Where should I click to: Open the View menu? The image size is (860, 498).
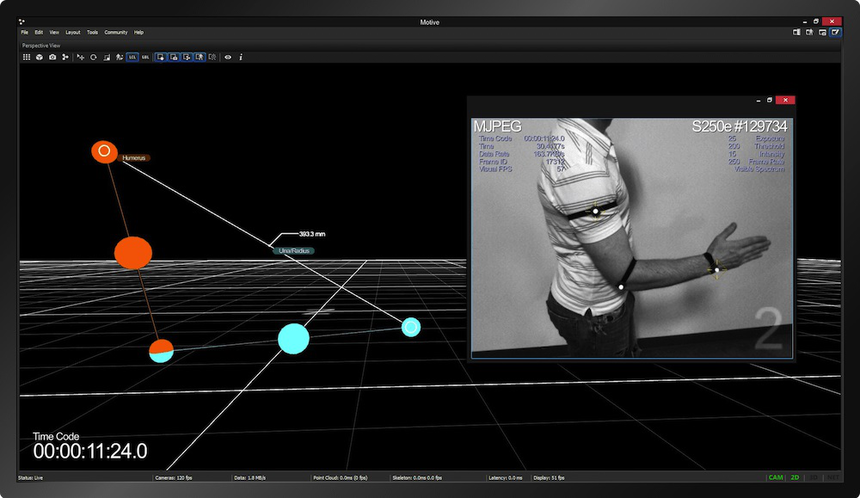[54, 32]
